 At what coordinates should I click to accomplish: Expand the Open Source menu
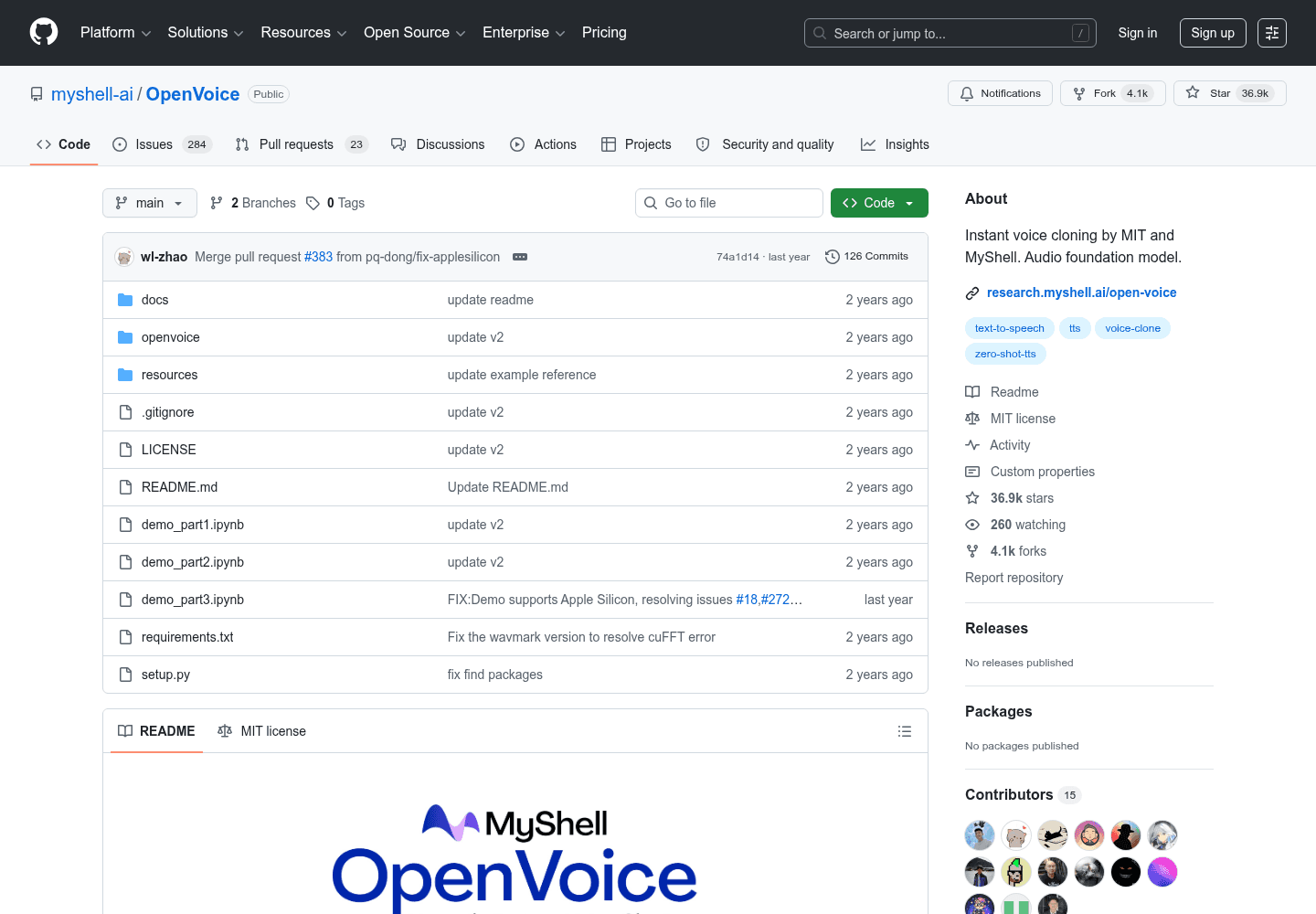415,33
